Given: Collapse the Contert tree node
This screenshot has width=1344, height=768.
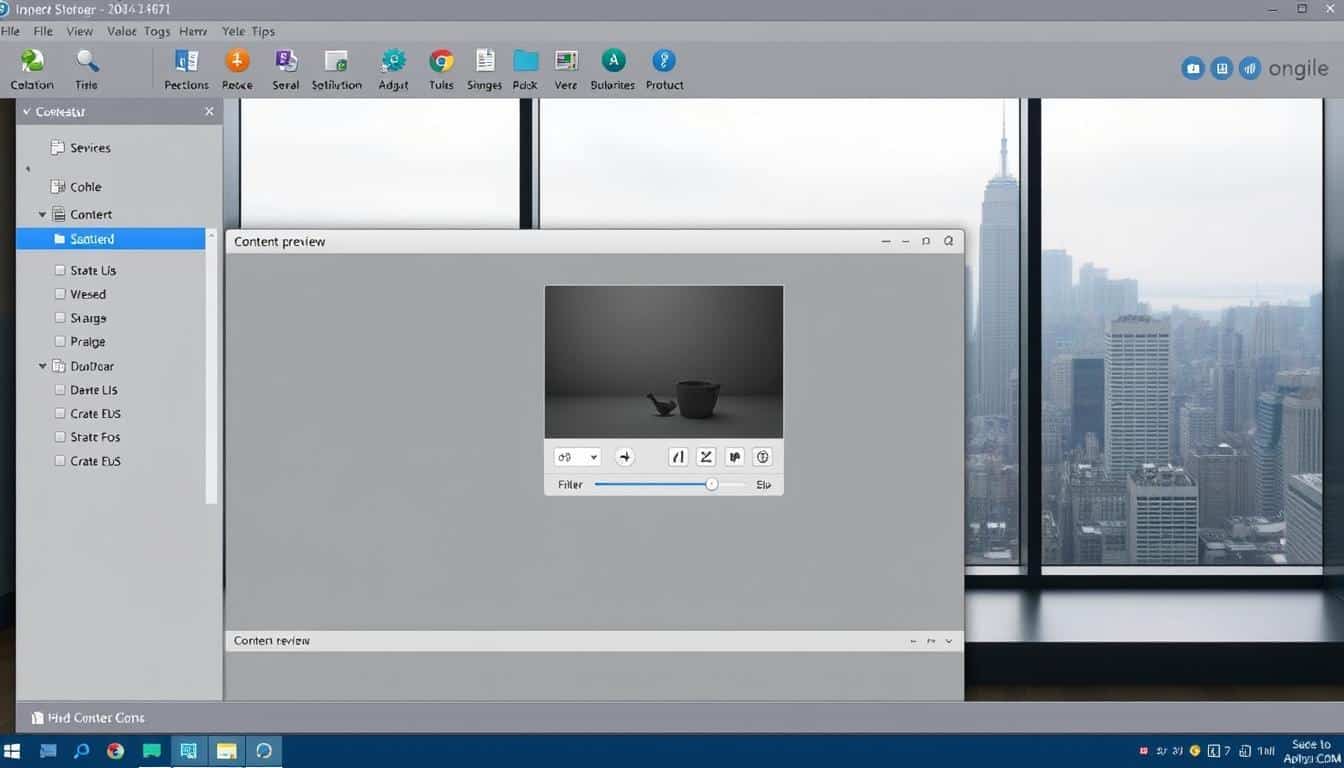Looking at the screenshot, I should coord(42,215).
